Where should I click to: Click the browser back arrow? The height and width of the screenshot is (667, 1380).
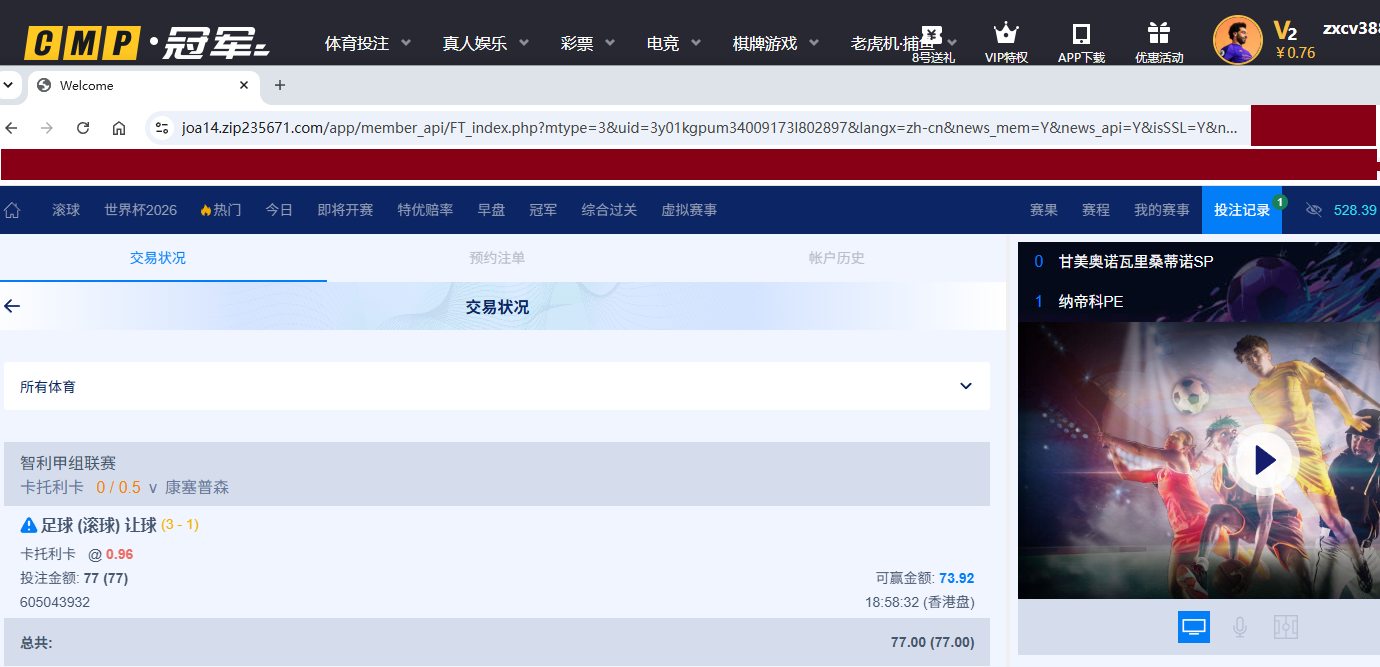point(12,128)
